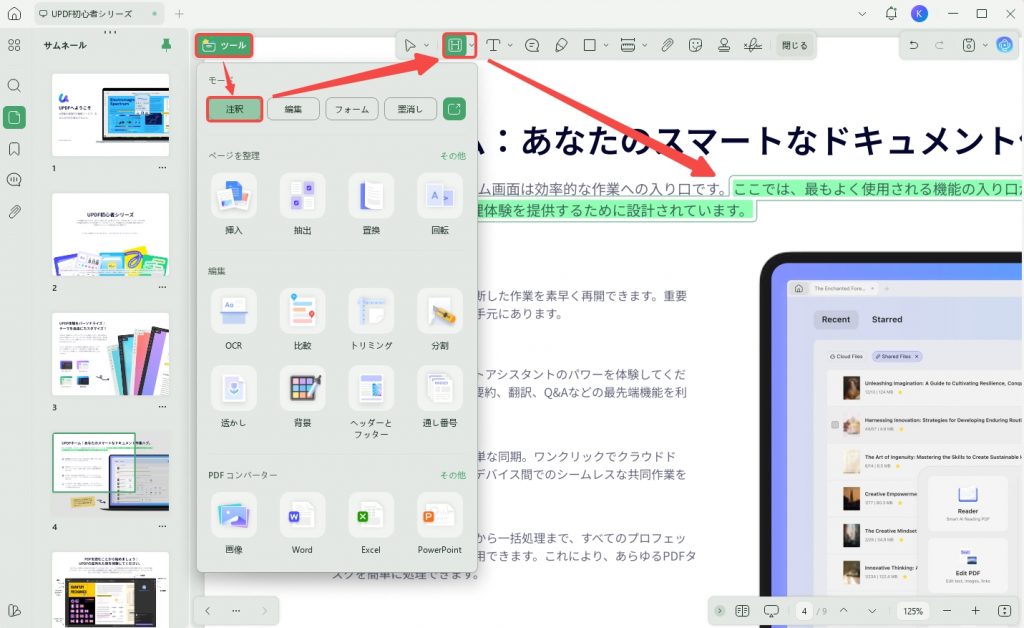Open the attachments paperclip in sidebar

[14, 212]
